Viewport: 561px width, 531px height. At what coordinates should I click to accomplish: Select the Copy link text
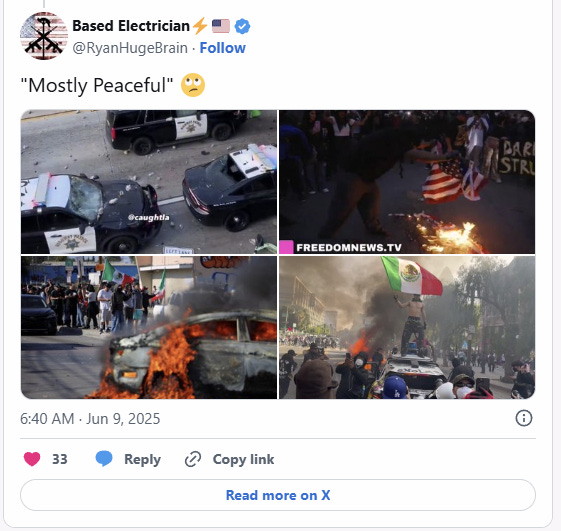(x=243, y=459)
